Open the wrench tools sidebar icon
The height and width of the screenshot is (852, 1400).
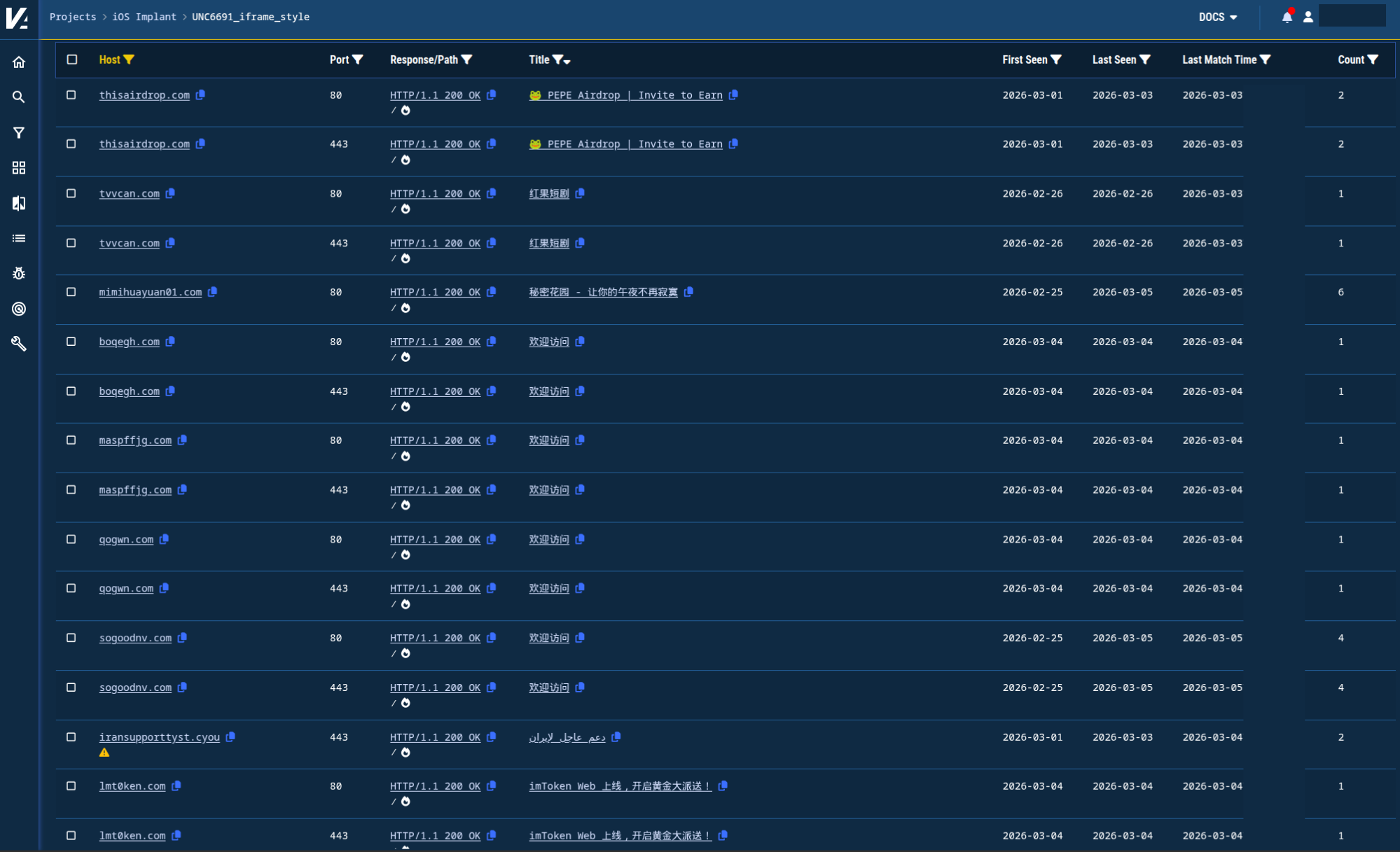pos(19,344)
